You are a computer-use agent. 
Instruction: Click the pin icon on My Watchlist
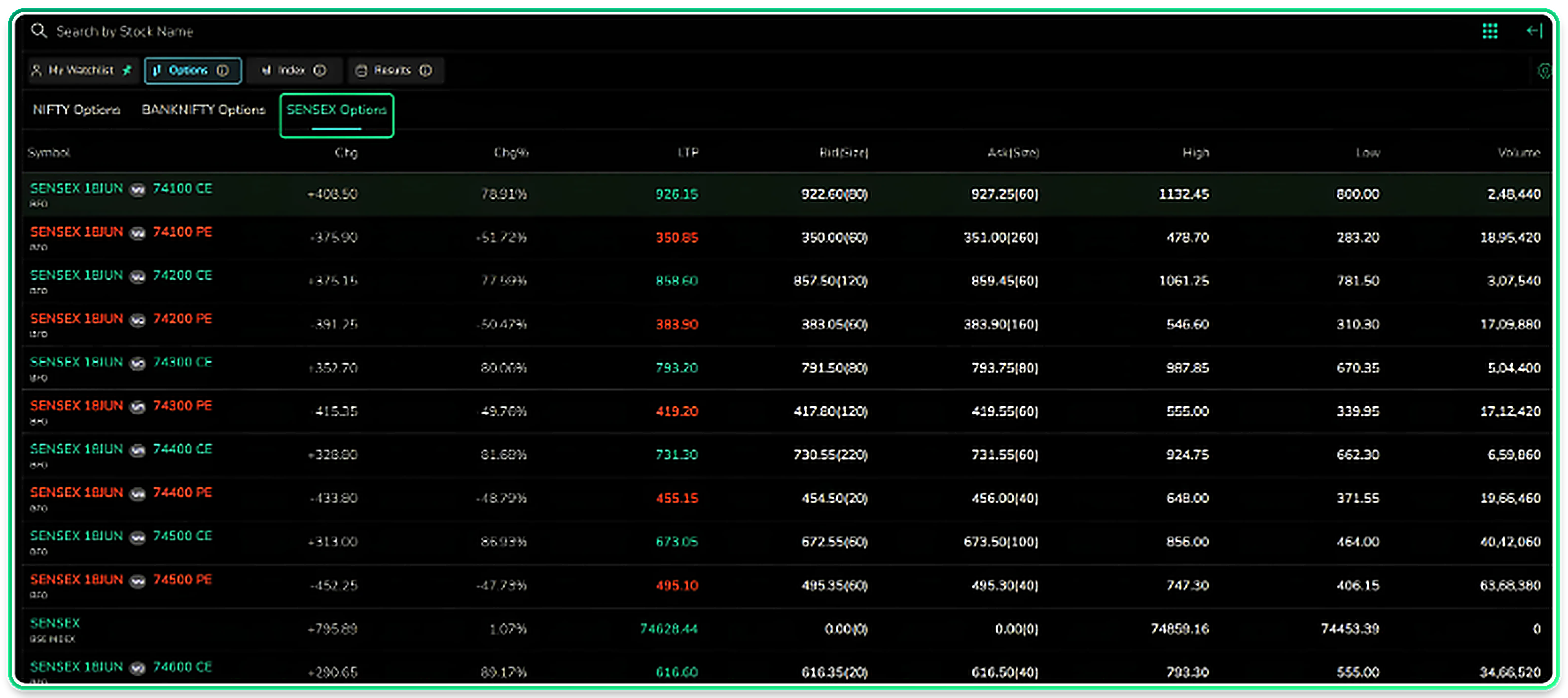pyautogui.click(x=127, y=70)
